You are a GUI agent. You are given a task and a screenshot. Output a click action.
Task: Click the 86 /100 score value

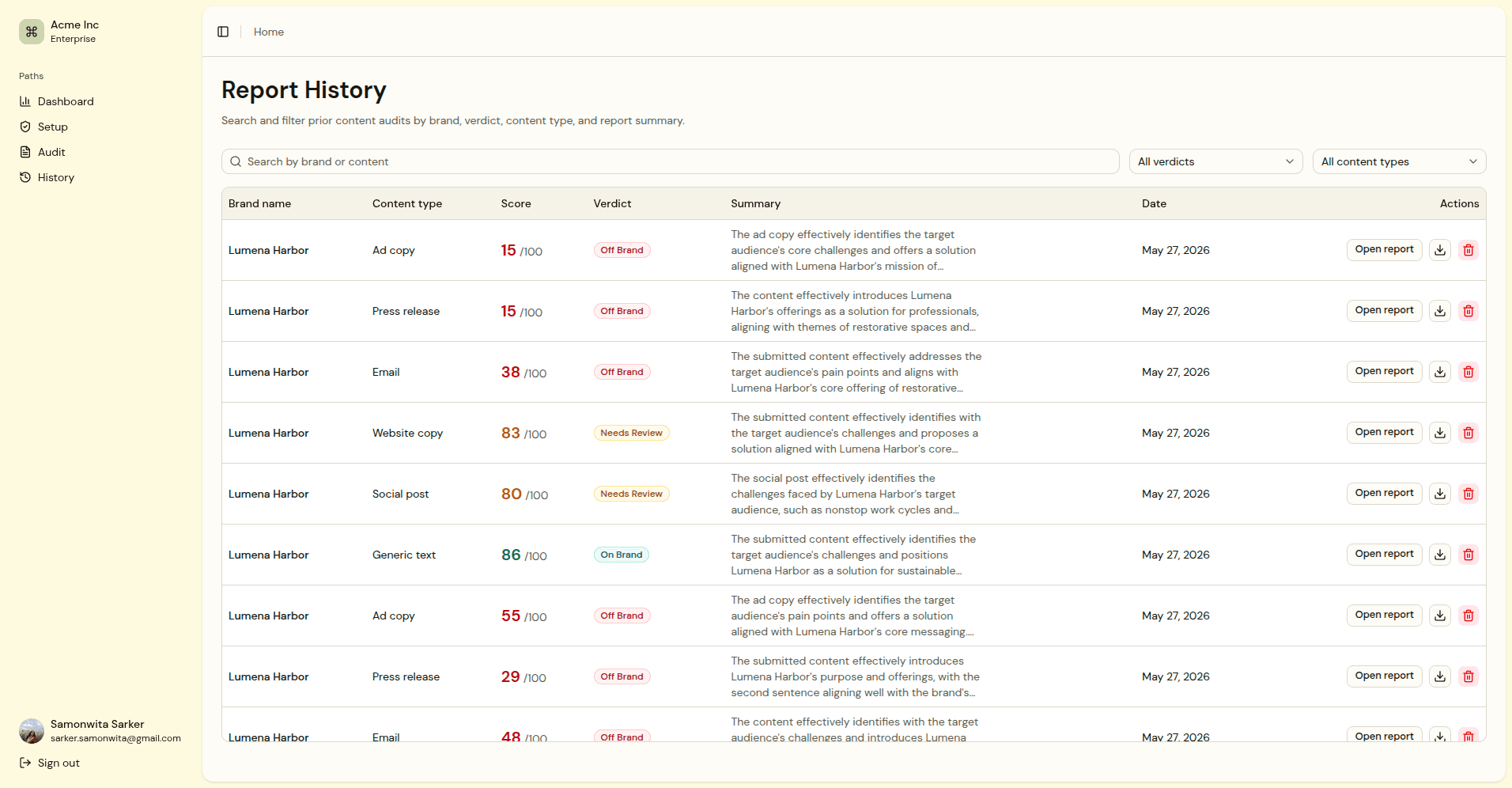524,555
